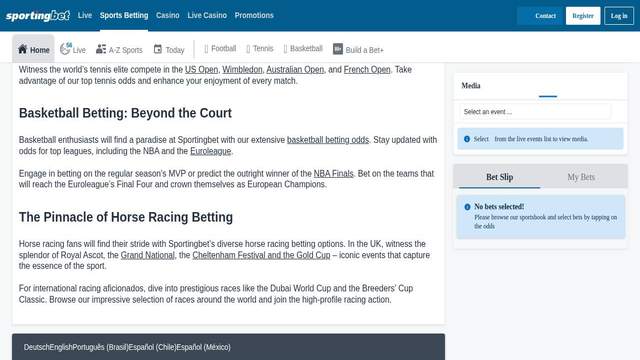This screenshot has width=640, height=360.
Task: Open the Live Casino menu item
Action: [207, 16]
